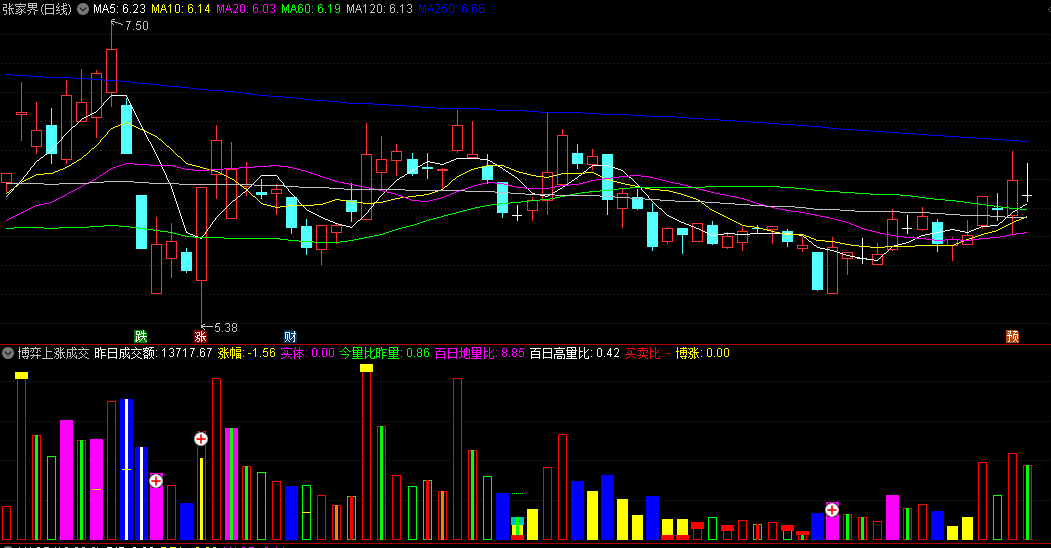Click the green MA60: 6.19 label
This screenshot has height=548, width=1051.
tap(310, 9)
